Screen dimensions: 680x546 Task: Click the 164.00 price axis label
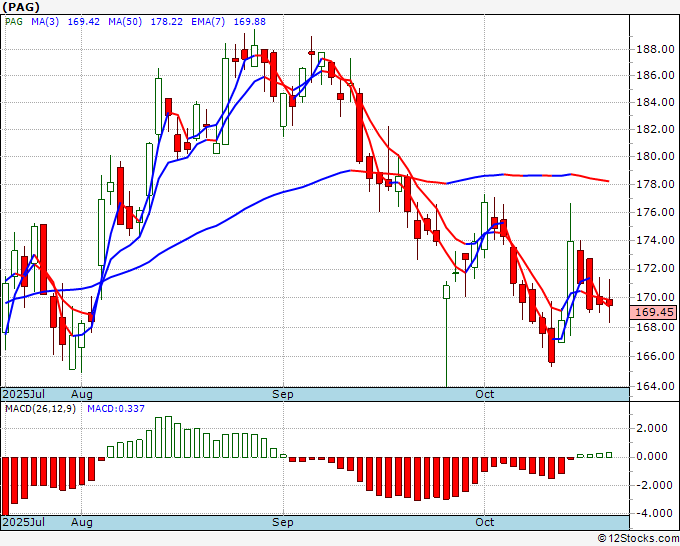pyautogui.click(x=655, y=386)
